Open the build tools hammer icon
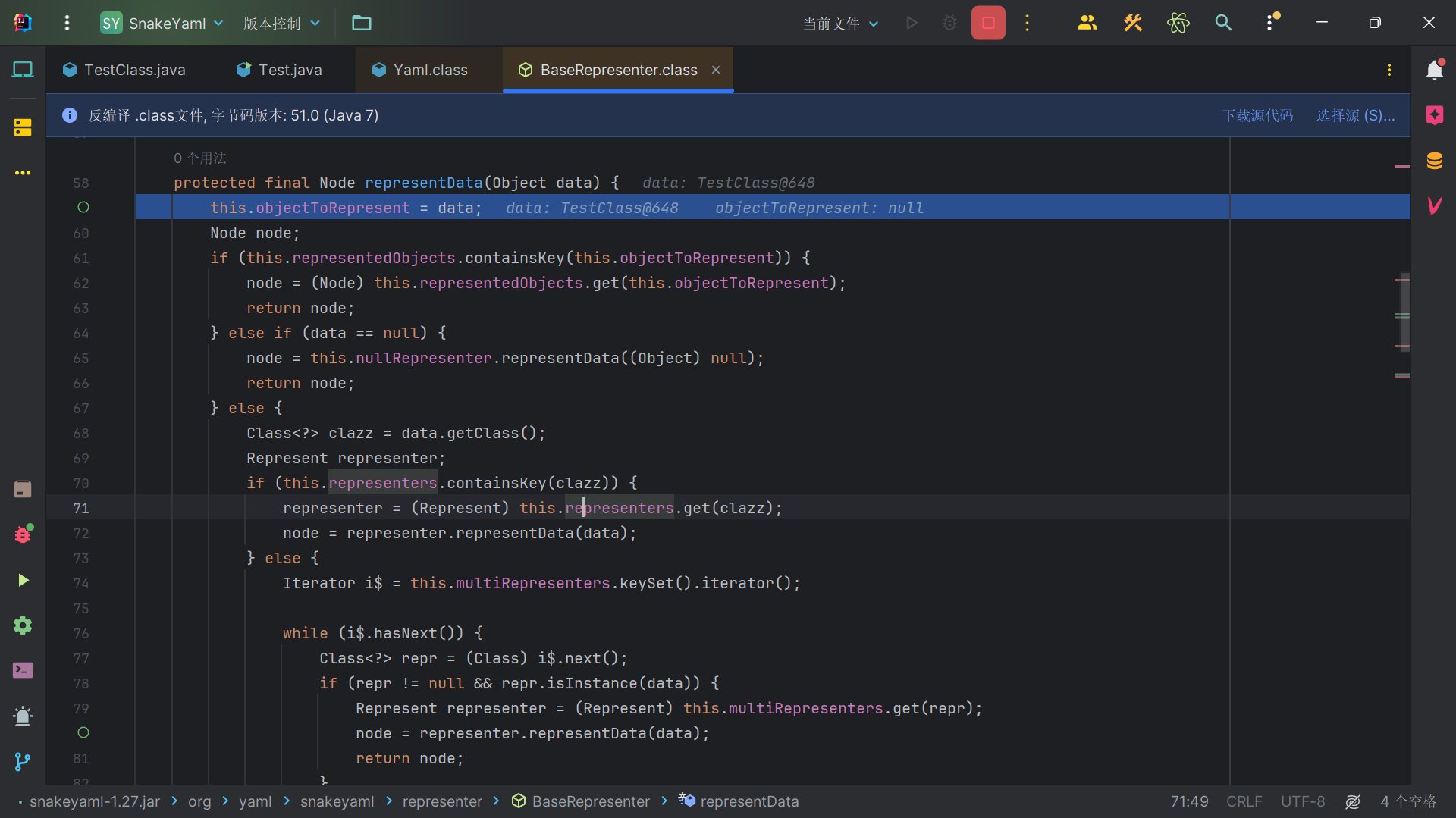Image resolution: width=1456 pixels, height=818 pixels. point(1132,23)
